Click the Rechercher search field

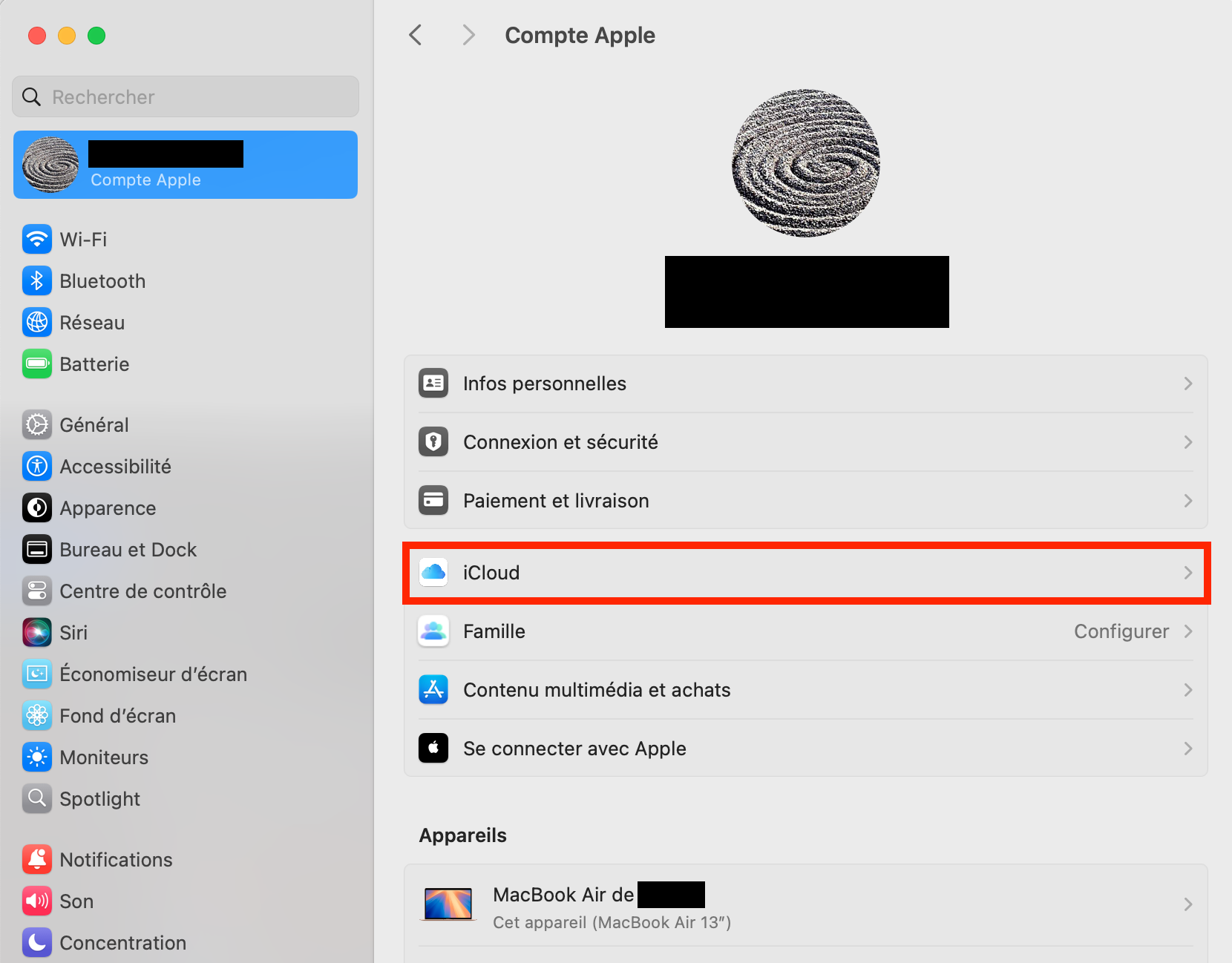click(x=186, y=96)
